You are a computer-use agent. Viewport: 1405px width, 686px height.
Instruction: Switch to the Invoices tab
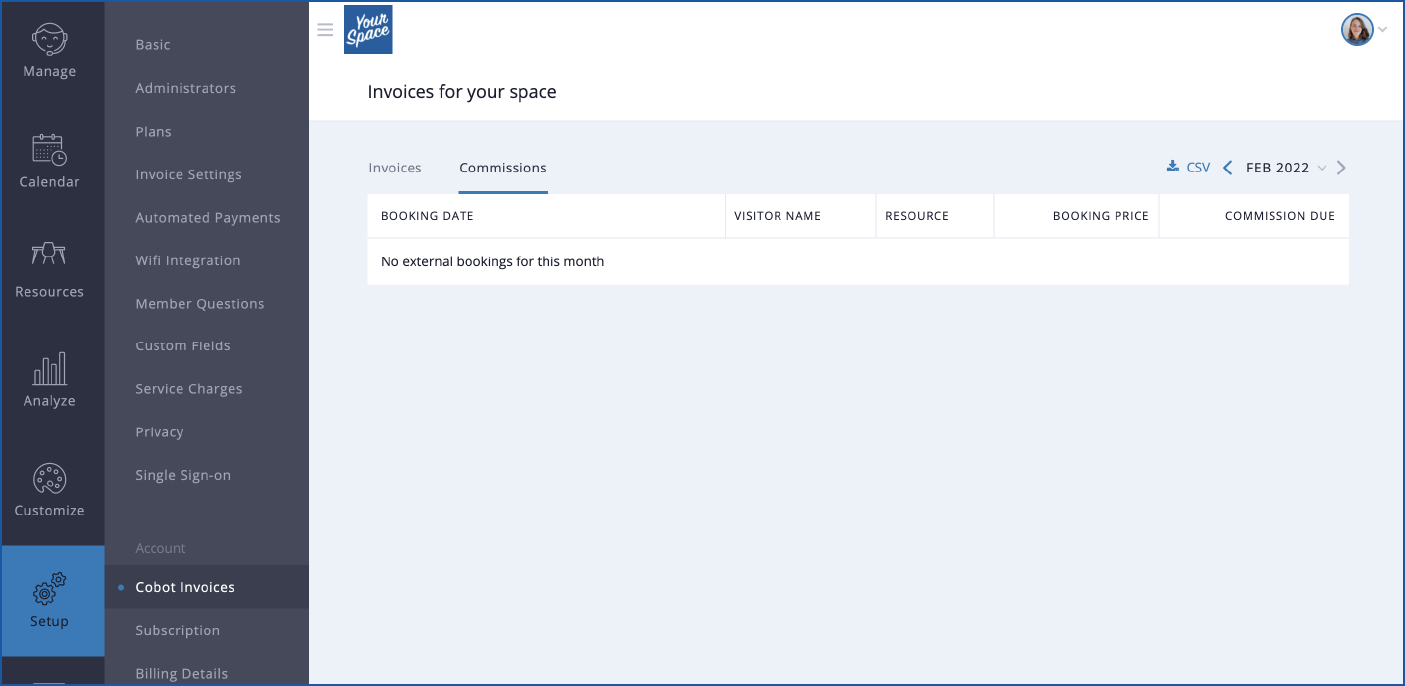tap(394, 167)
